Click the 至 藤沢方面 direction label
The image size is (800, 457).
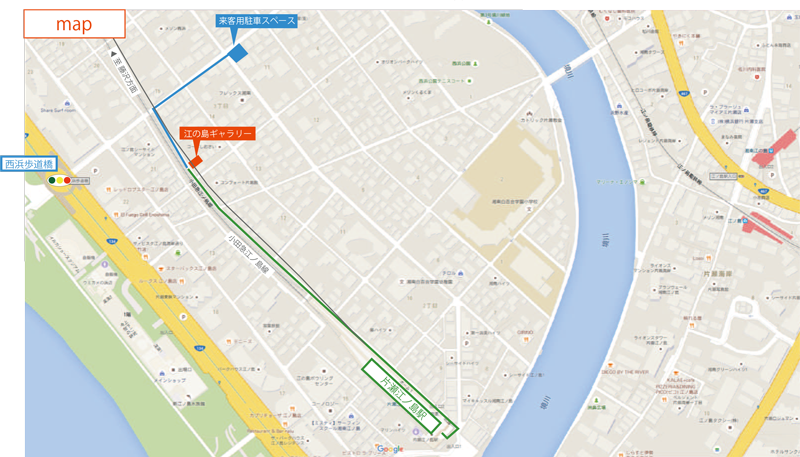[125, 72]
